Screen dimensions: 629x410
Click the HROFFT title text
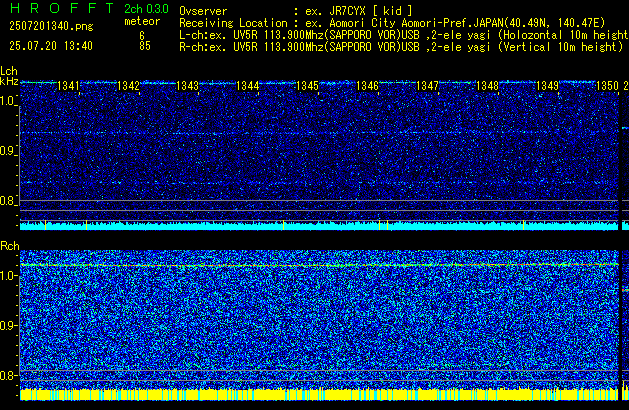pos(62,8)
